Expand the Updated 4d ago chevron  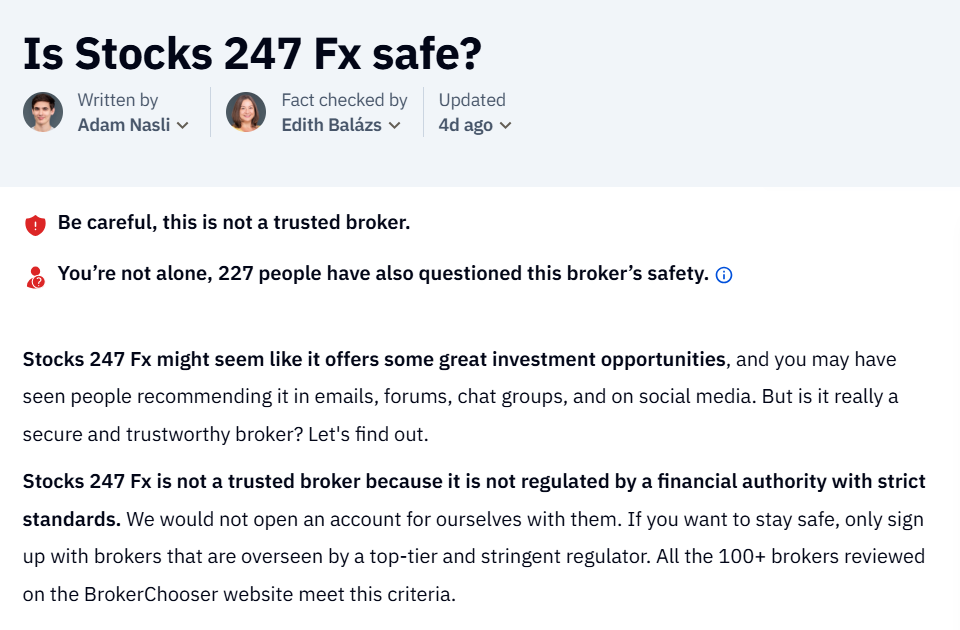pos(505,126)
